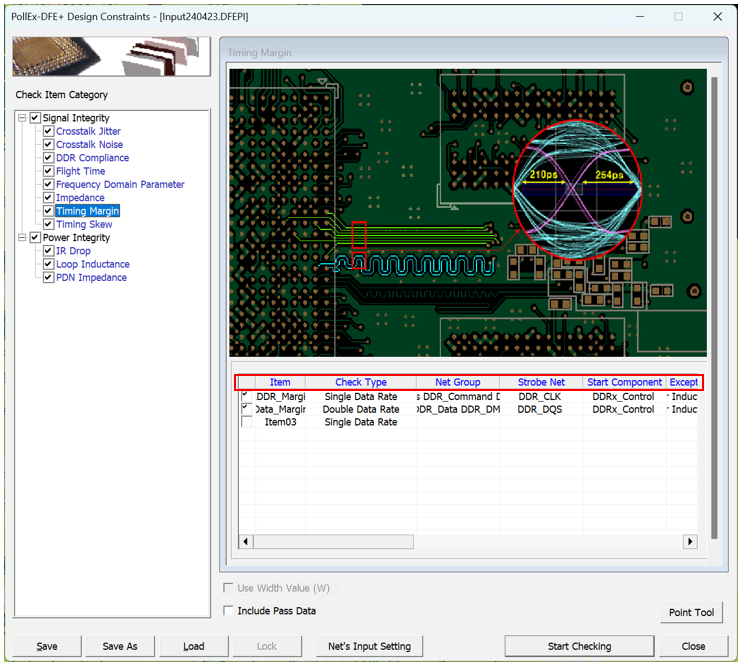The width and height of the screenshot is (742, 671).
Task: Select the IR Drop check item
Action: pyautogui.click(x=73, y=251)
